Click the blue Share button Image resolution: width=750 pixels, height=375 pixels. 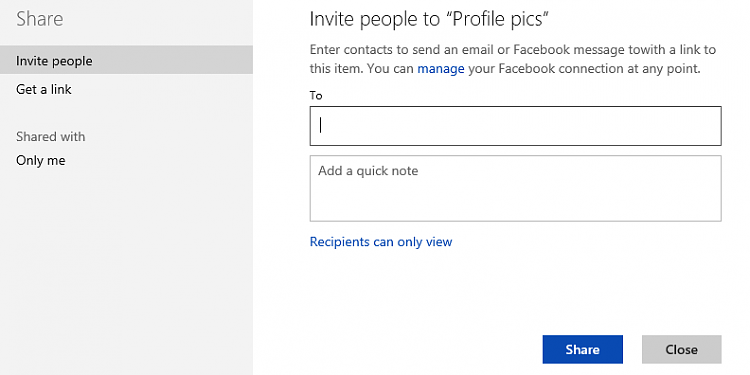[x=582, y=350]
